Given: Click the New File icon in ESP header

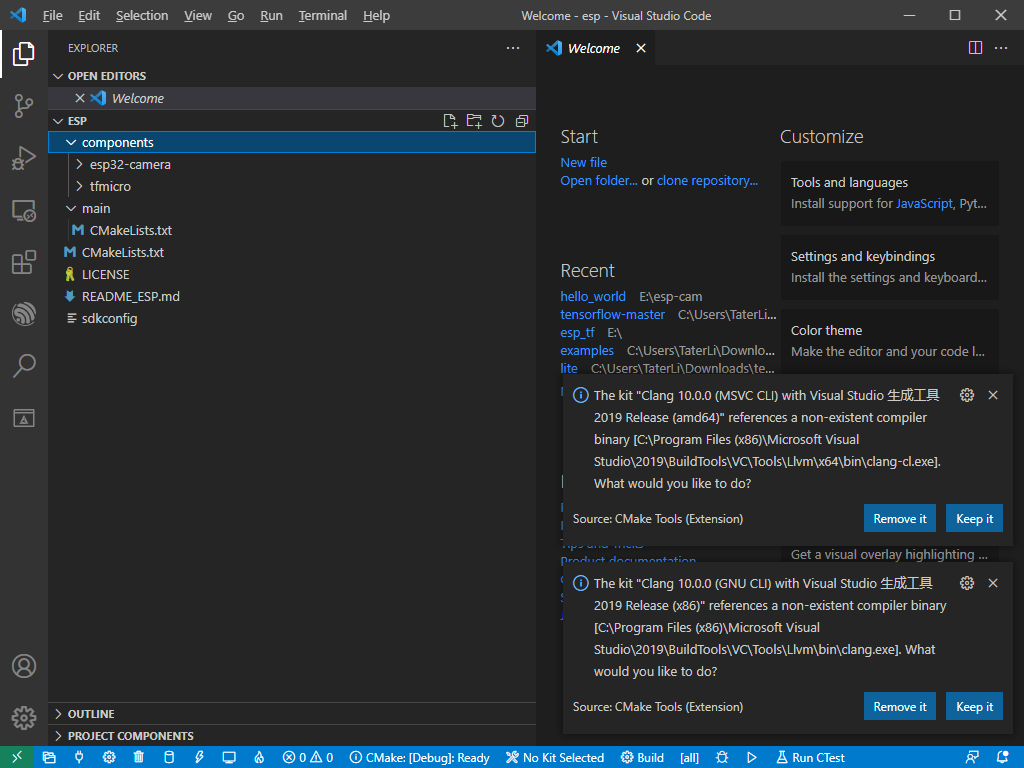Looking at the screenshot, I should [x=450, y=121].
